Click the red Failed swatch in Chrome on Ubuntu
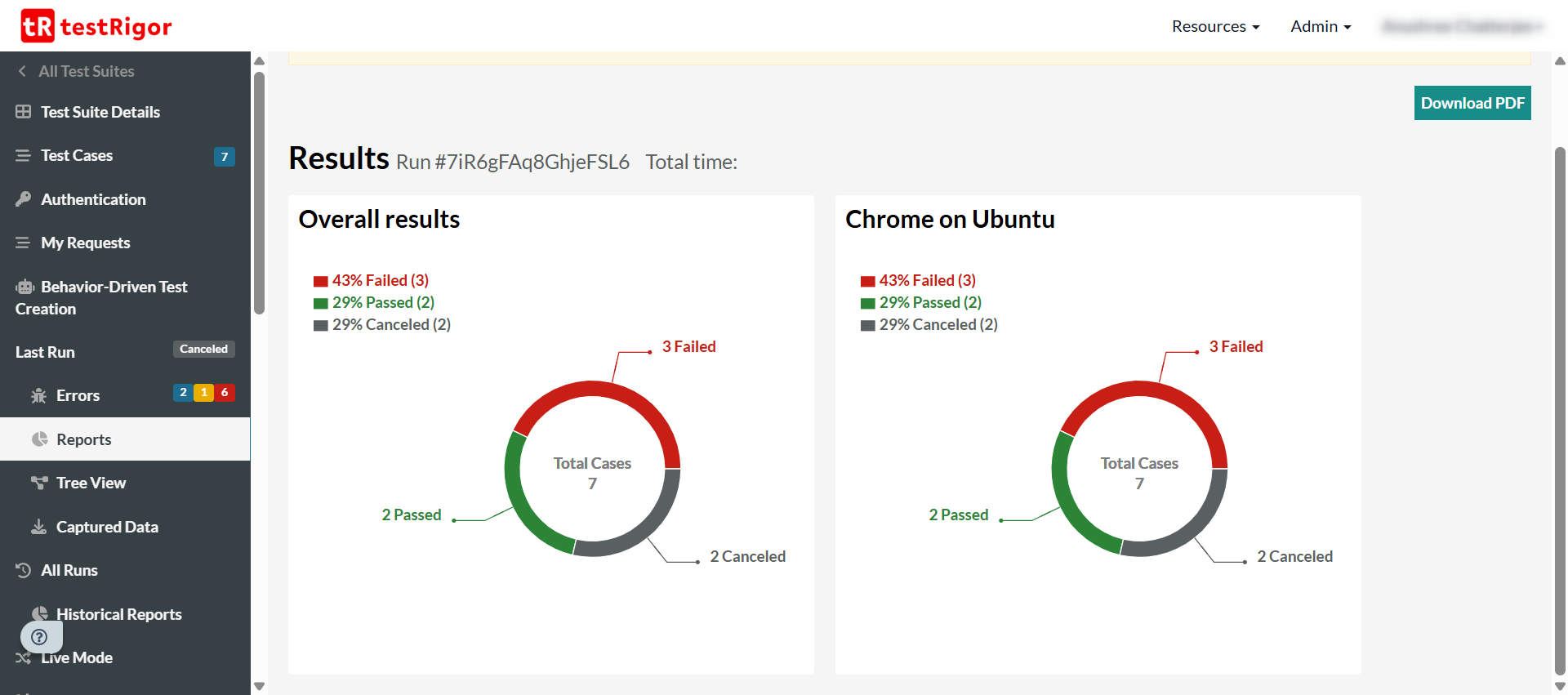The image size is (1568, 695). [867, 282]
